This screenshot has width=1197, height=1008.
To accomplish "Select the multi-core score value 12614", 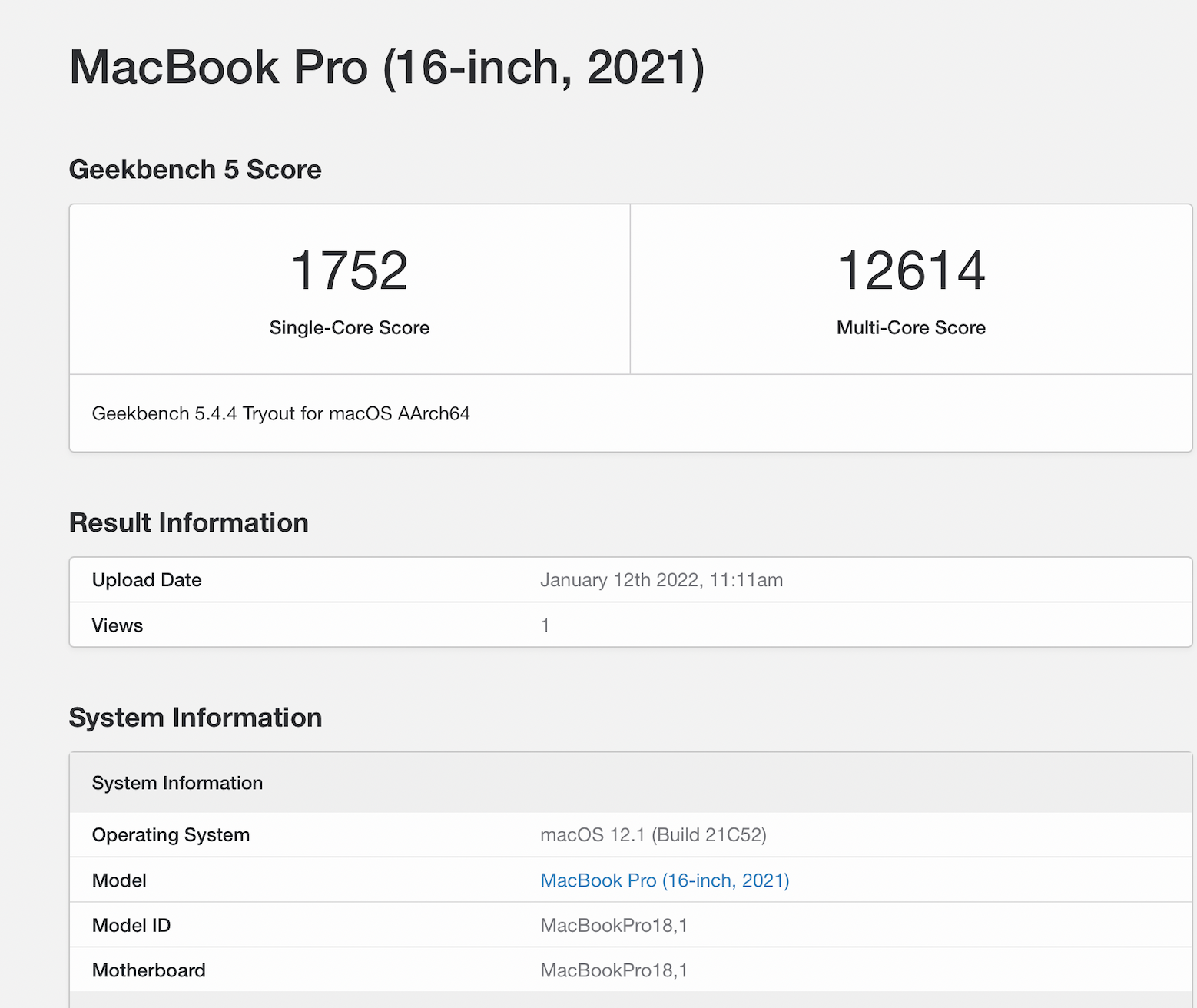I will coord(910,270).
